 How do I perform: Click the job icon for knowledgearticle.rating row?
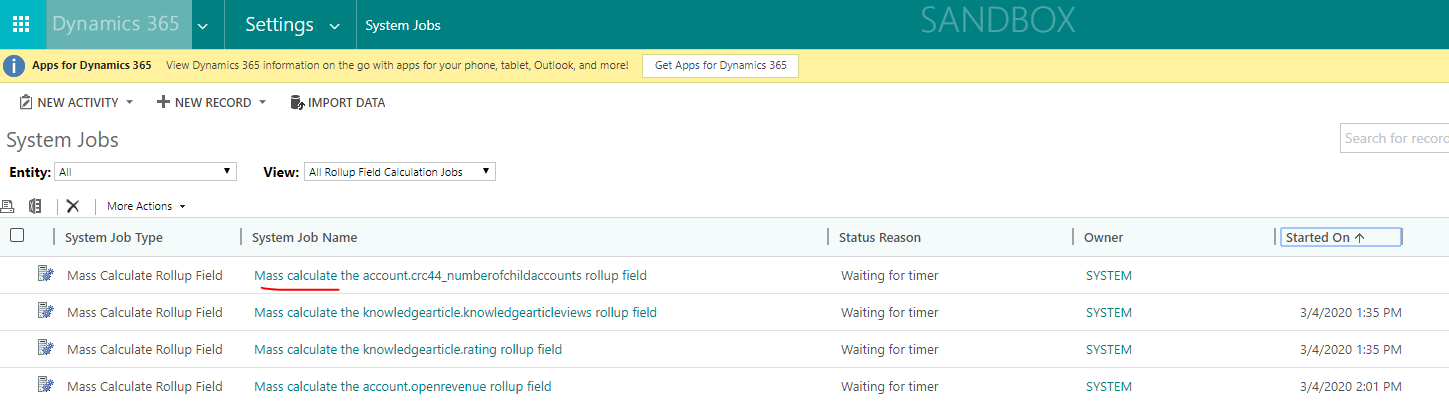pos(45,349)
